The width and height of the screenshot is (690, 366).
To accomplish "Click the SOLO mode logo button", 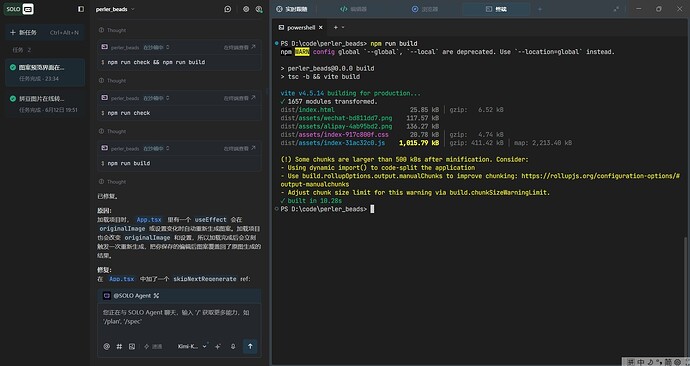I will point(19,9).
